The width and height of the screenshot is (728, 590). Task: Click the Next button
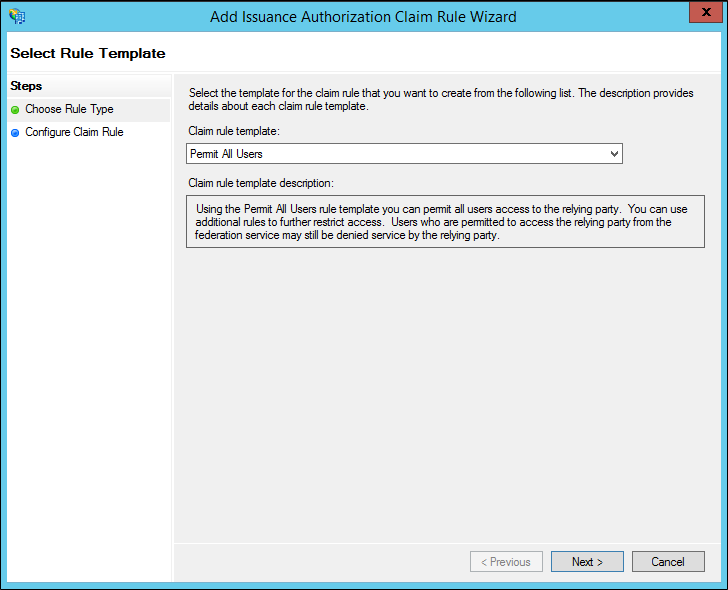[x=587, y=562]
